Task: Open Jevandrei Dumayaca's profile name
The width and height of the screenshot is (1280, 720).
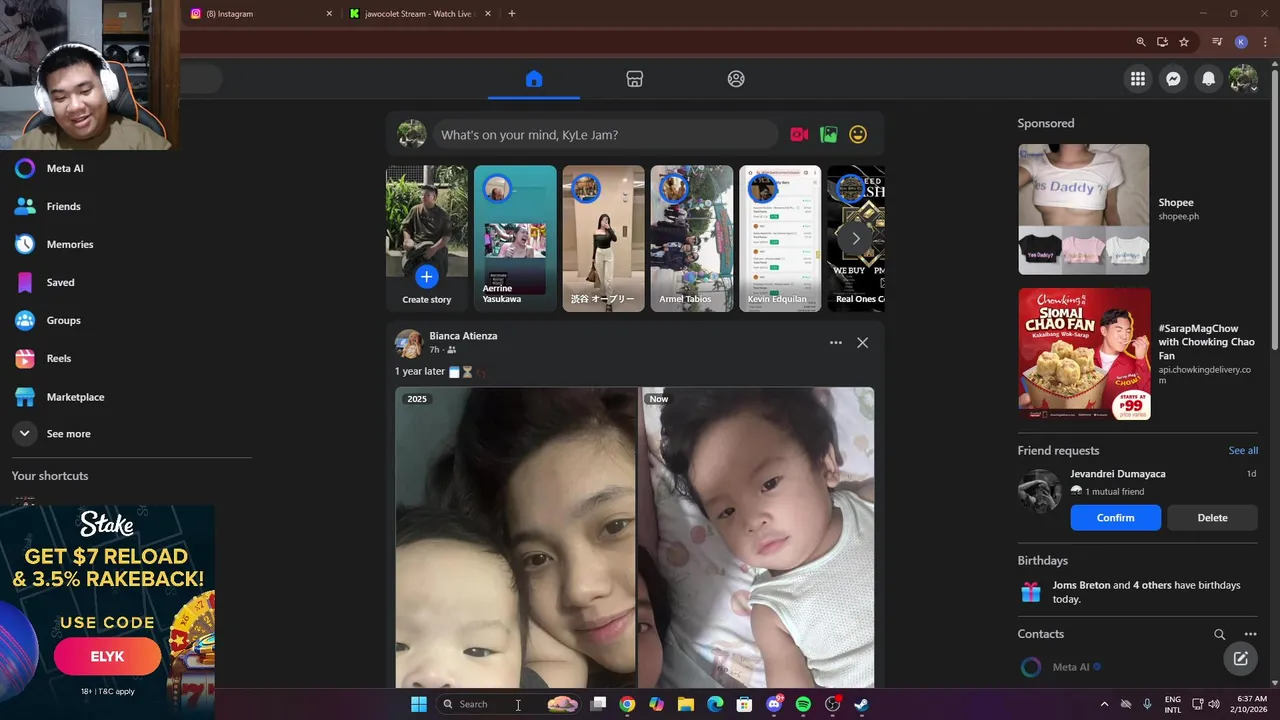Action: click(1117, 474)
